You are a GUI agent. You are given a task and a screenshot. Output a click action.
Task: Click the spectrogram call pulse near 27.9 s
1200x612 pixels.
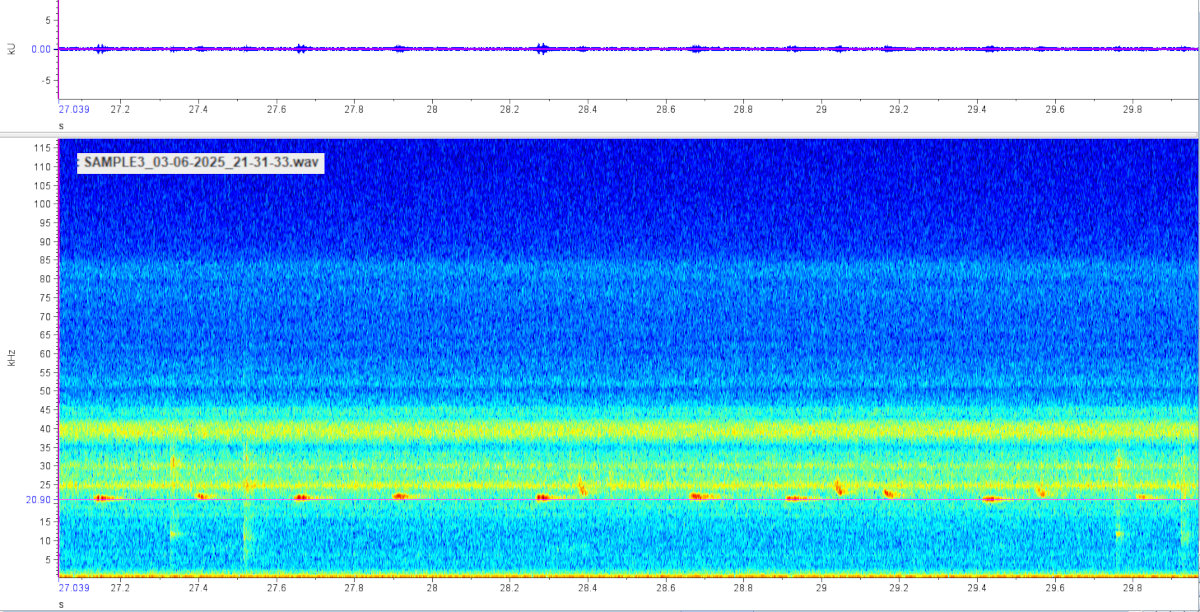pyautogui.click(x=400, y=496)
